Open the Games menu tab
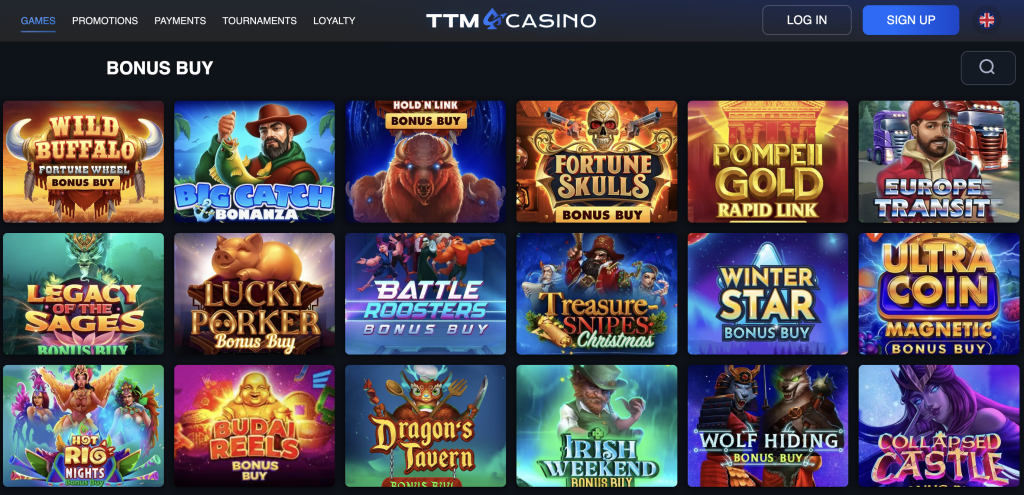Screen dimensions: 1024x495 38,21
